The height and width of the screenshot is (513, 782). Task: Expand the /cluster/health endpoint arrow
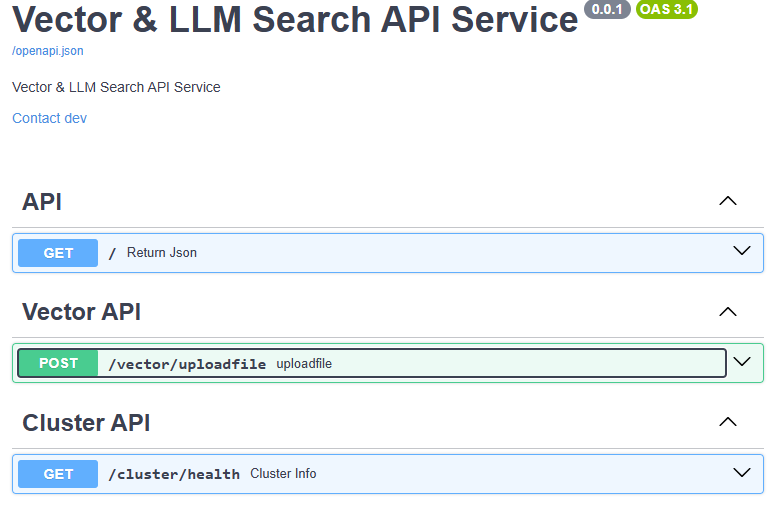[742, 472]
